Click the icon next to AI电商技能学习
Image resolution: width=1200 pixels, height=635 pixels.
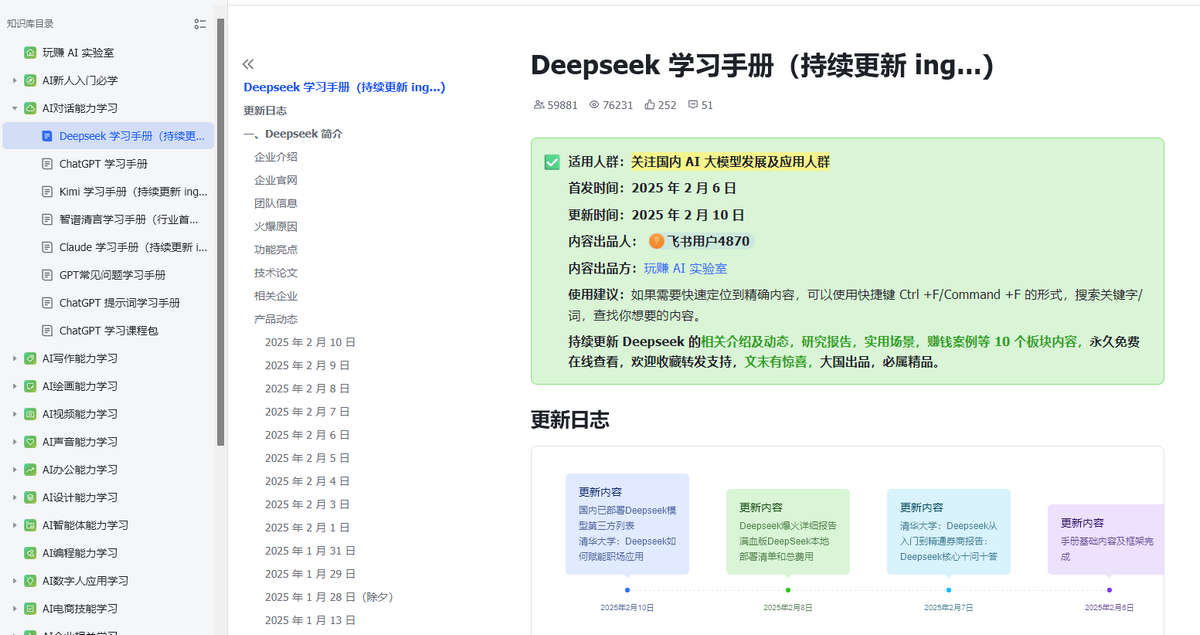coord(30,608)
